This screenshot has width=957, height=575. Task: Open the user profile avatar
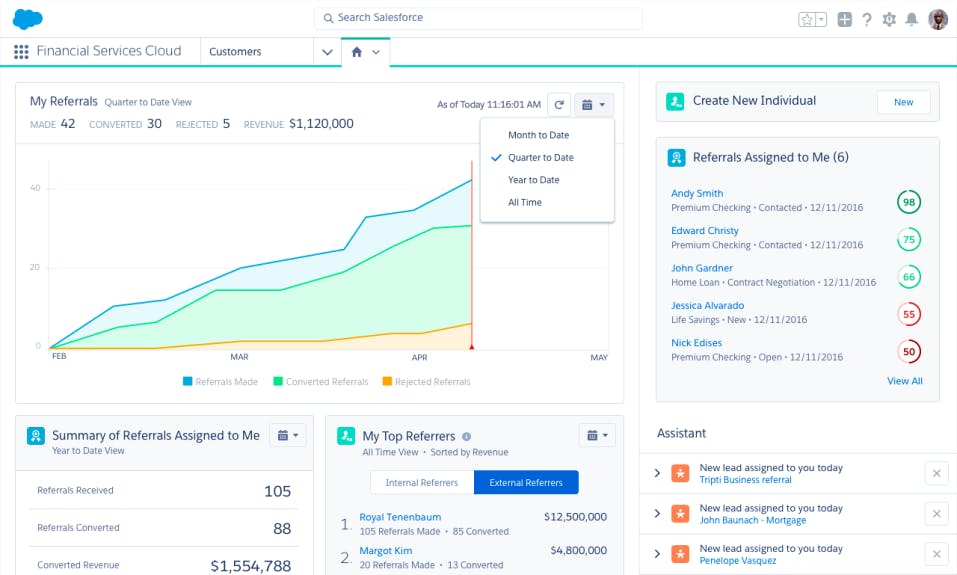click(938, 20)
